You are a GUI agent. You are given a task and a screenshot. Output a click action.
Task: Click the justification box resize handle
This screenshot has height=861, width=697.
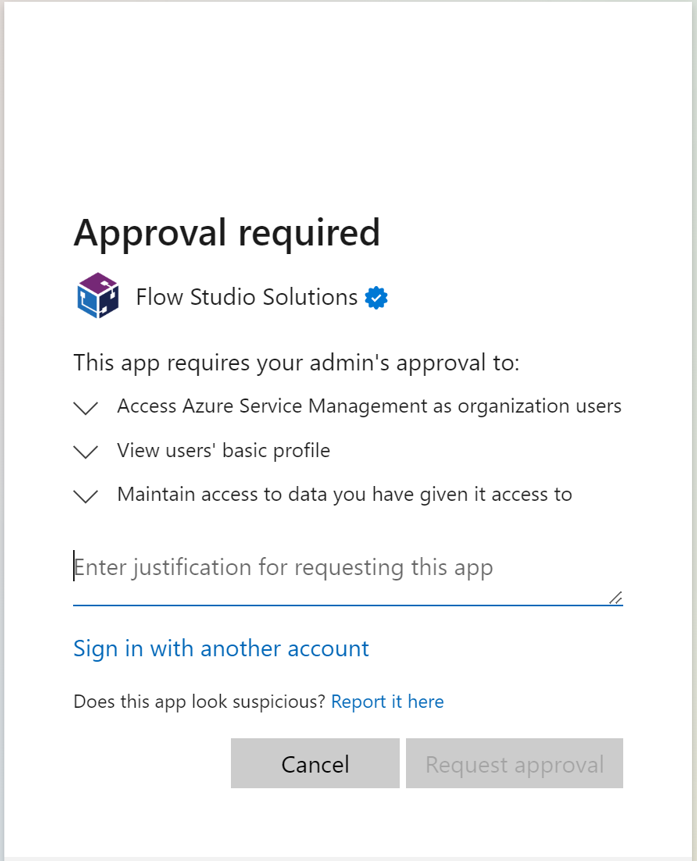[615, 597]
